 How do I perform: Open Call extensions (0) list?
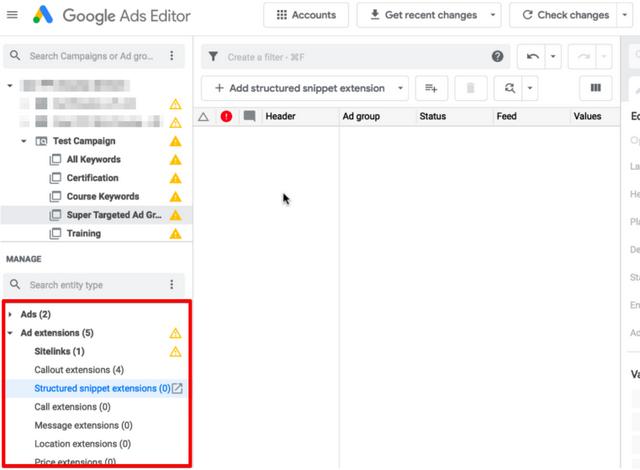pyautogui.click(x=73, y=407)
